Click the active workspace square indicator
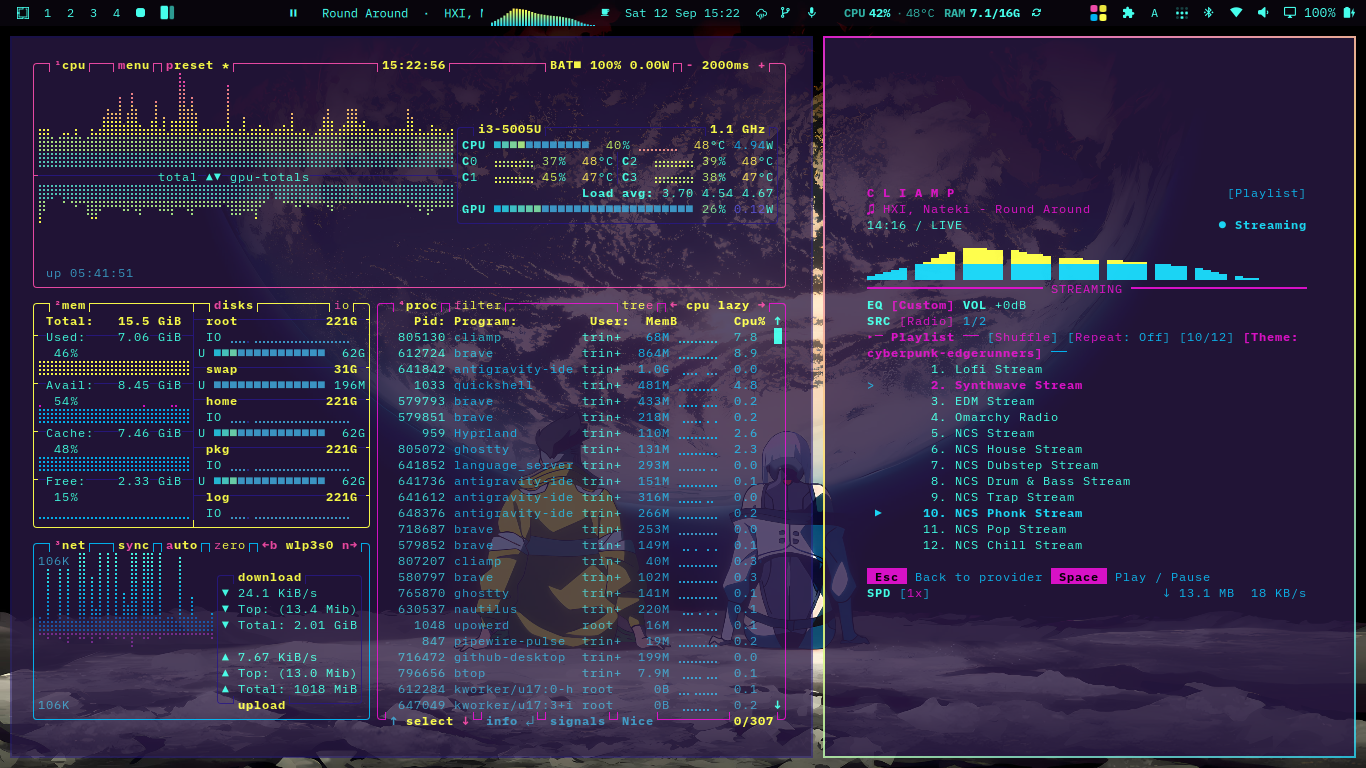Viewport: 1366px width, 768px height. coord(141,13)
